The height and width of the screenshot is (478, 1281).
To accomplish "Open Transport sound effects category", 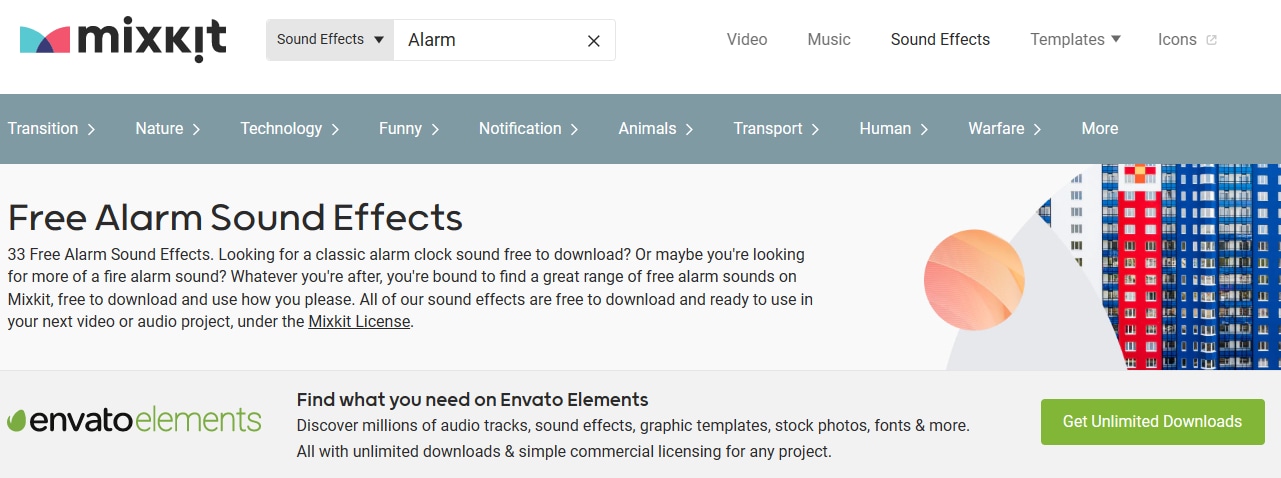I will coord(776,129).
